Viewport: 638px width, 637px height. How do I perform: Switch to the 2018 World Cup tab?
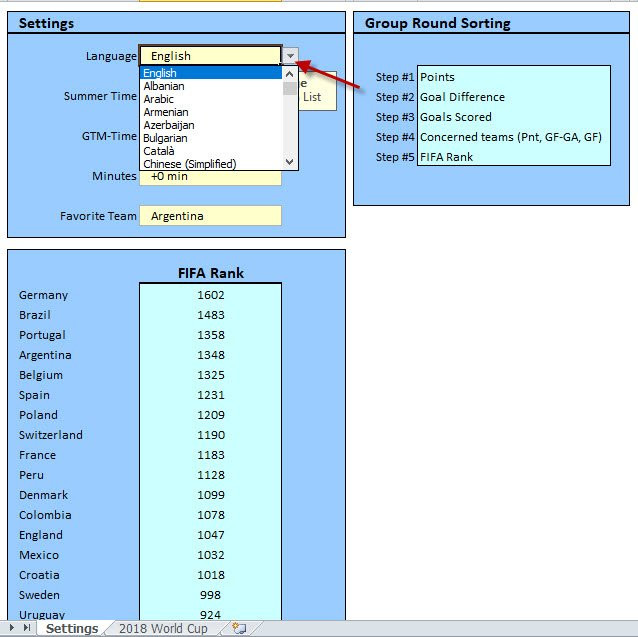[x=163, y=629]
